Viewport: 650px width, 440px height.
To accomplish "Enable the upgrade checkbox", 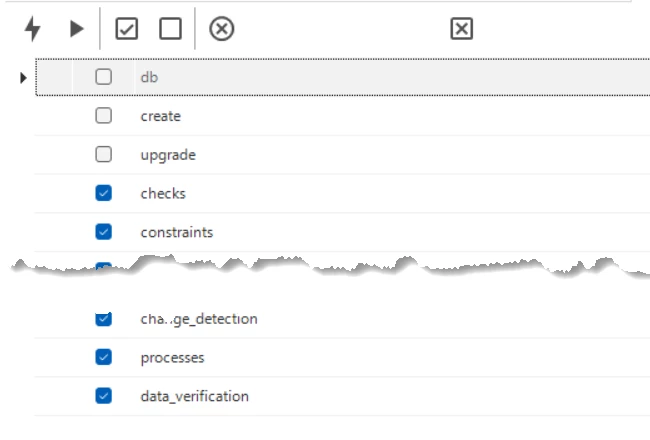I will pos(104,155).
